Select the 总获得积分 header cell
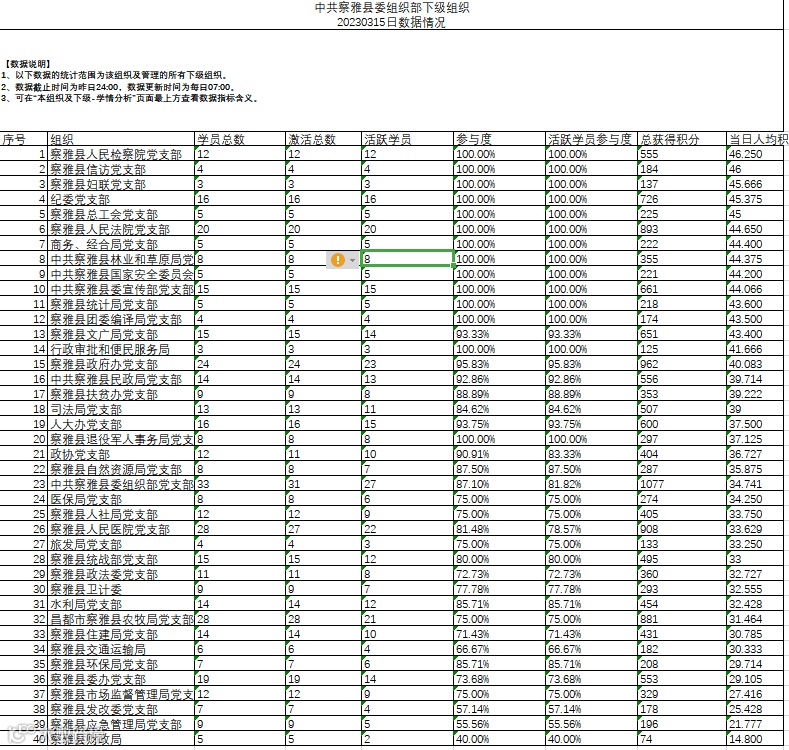 click(x=682, y=139)
